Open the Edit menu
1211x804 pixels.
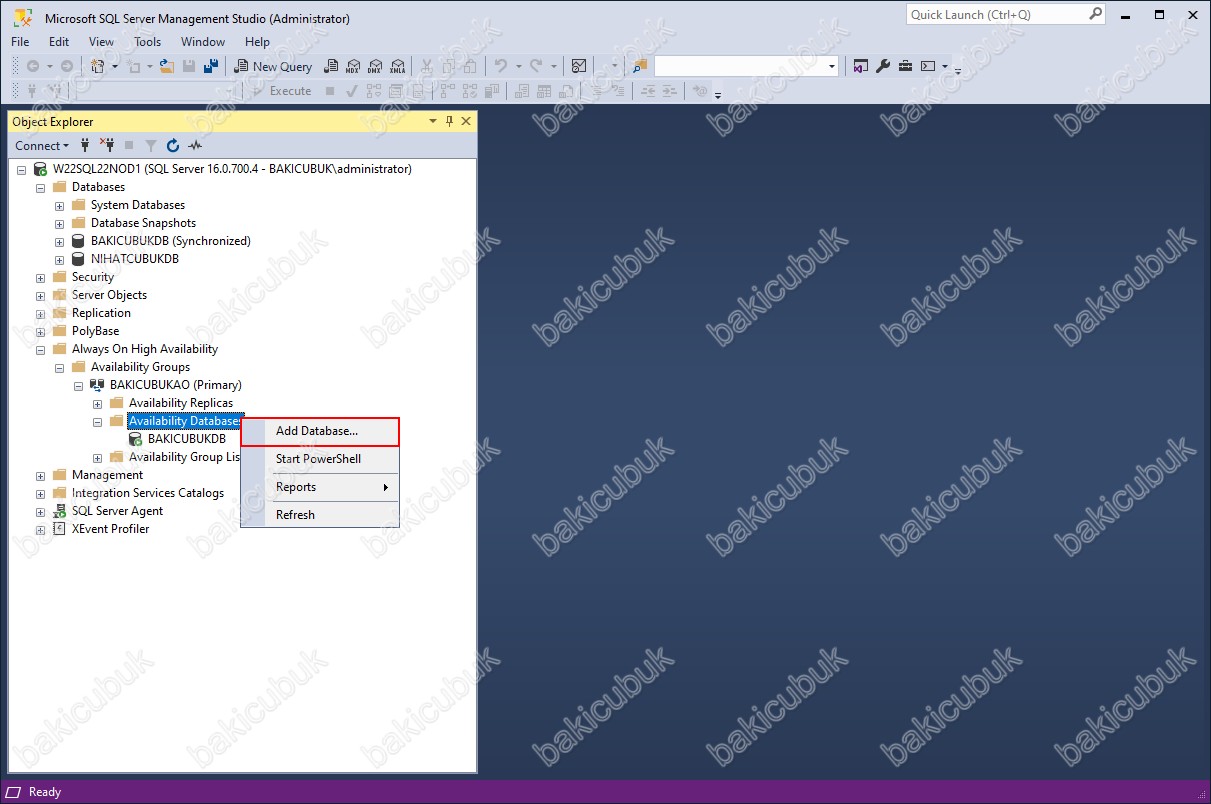(x=59, y=41)
